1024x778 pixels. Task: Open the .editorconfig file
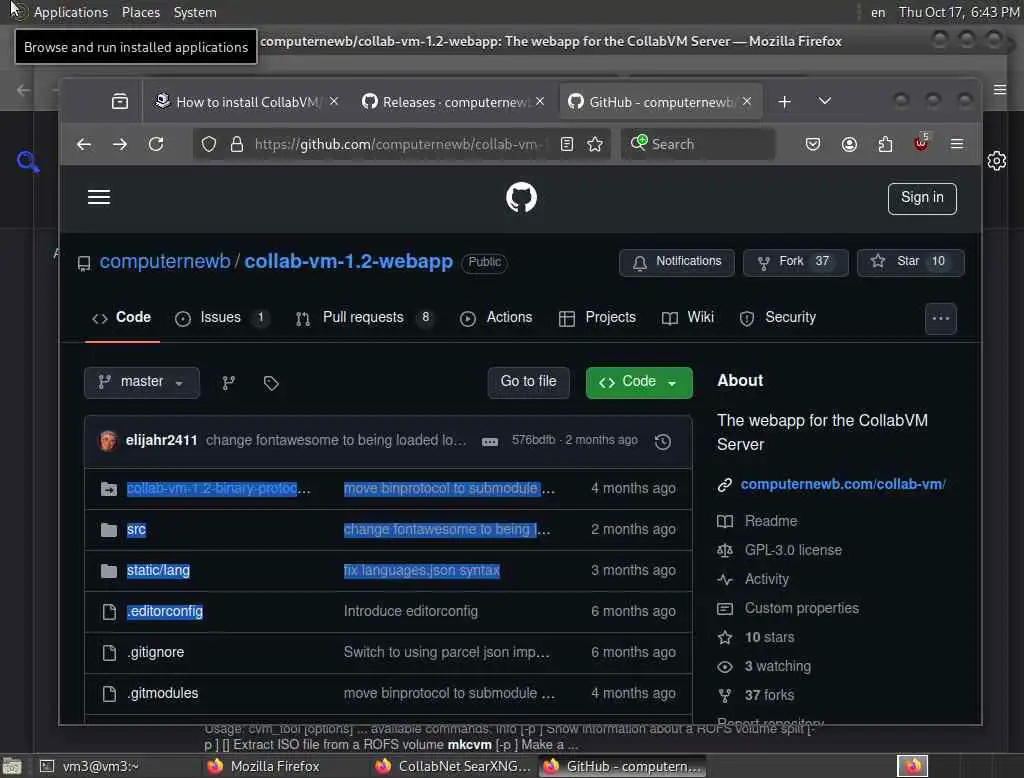[x=165, y=611]
